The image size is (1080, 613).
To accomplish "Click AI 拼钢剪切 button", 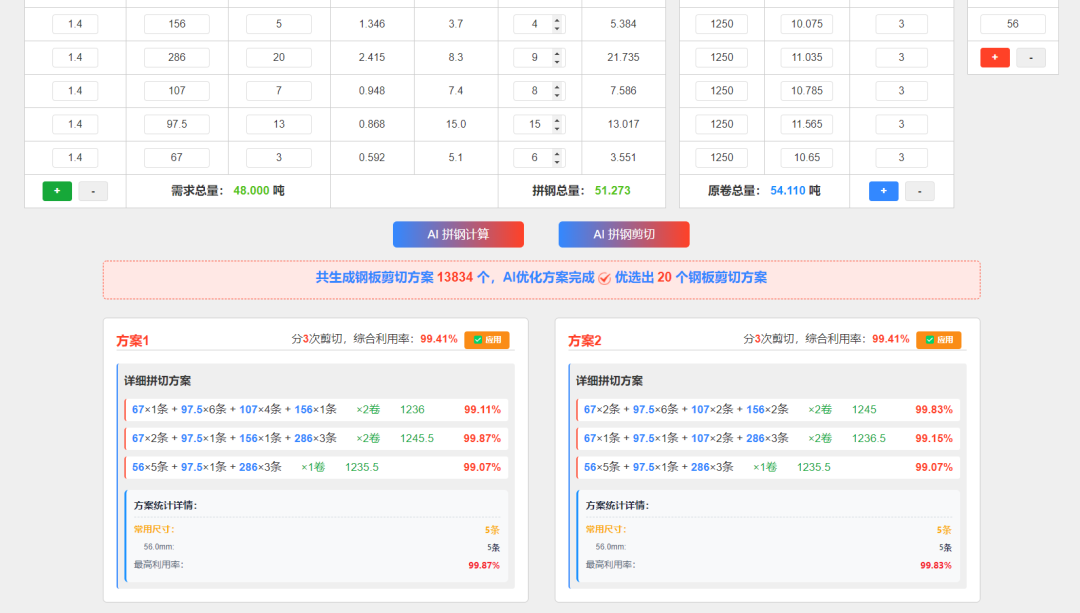I will [x=624, y=234].
